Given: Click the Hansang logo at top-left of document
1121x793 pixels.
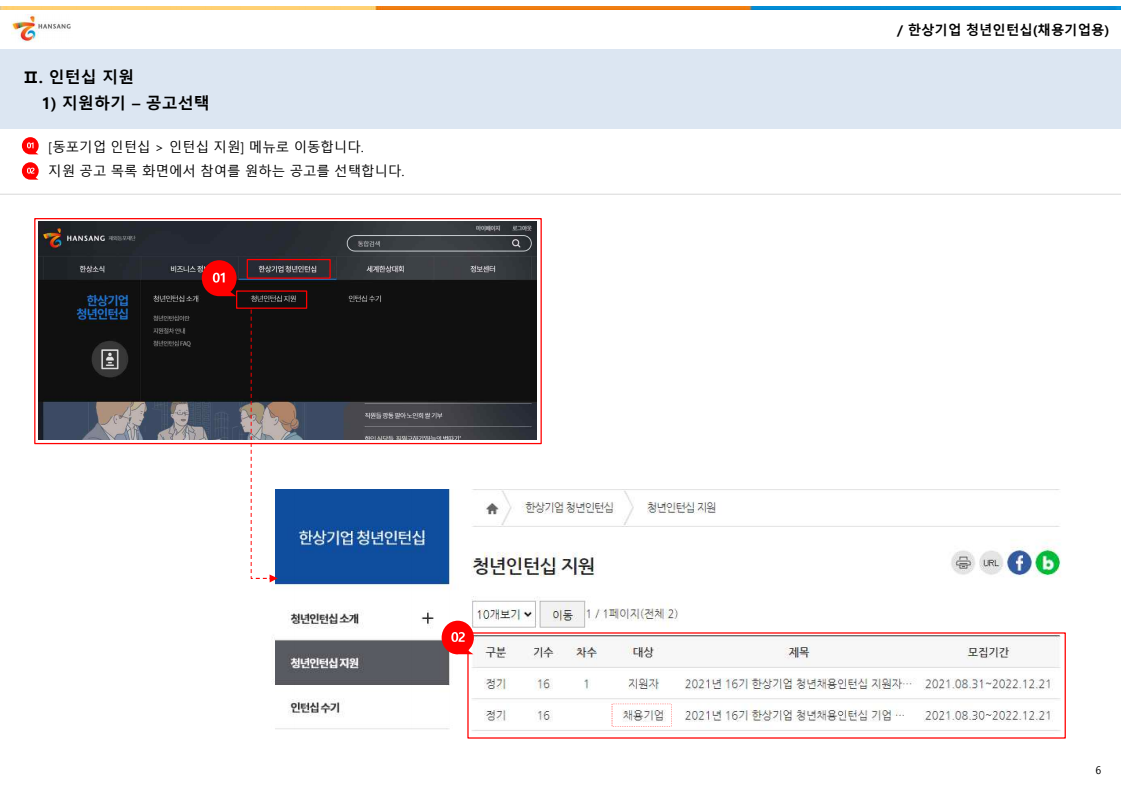Looking at the screenshot, I should tap(41, 28).
